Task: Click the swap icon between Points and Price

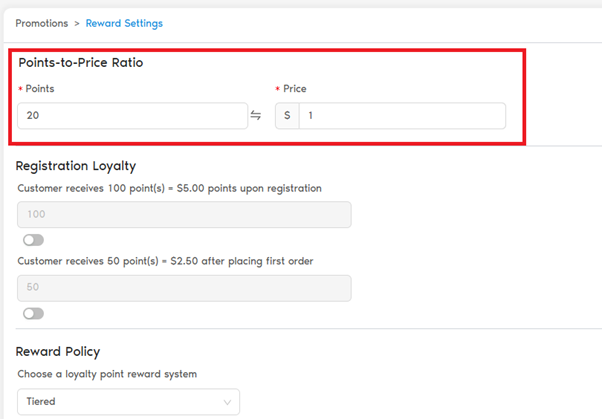Action: pos(256,116)
